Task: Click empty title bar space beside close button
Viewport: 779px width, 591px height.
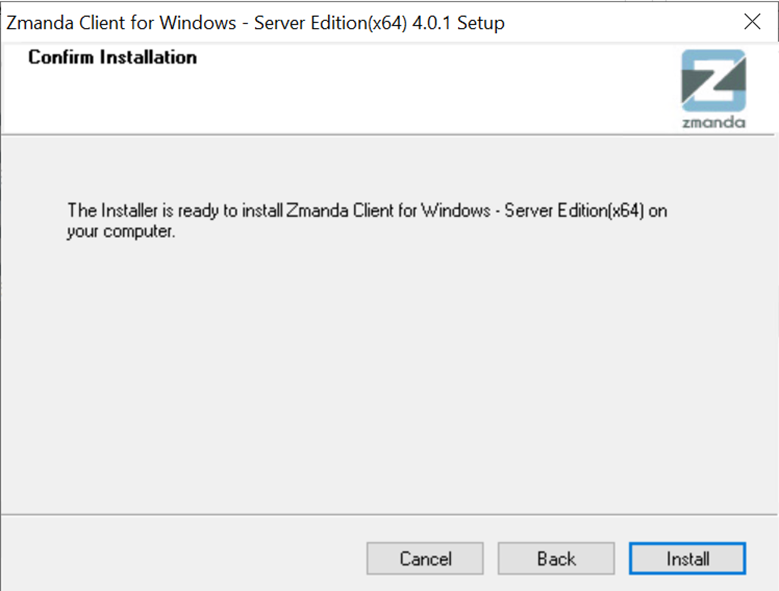Action: [621, 23]
